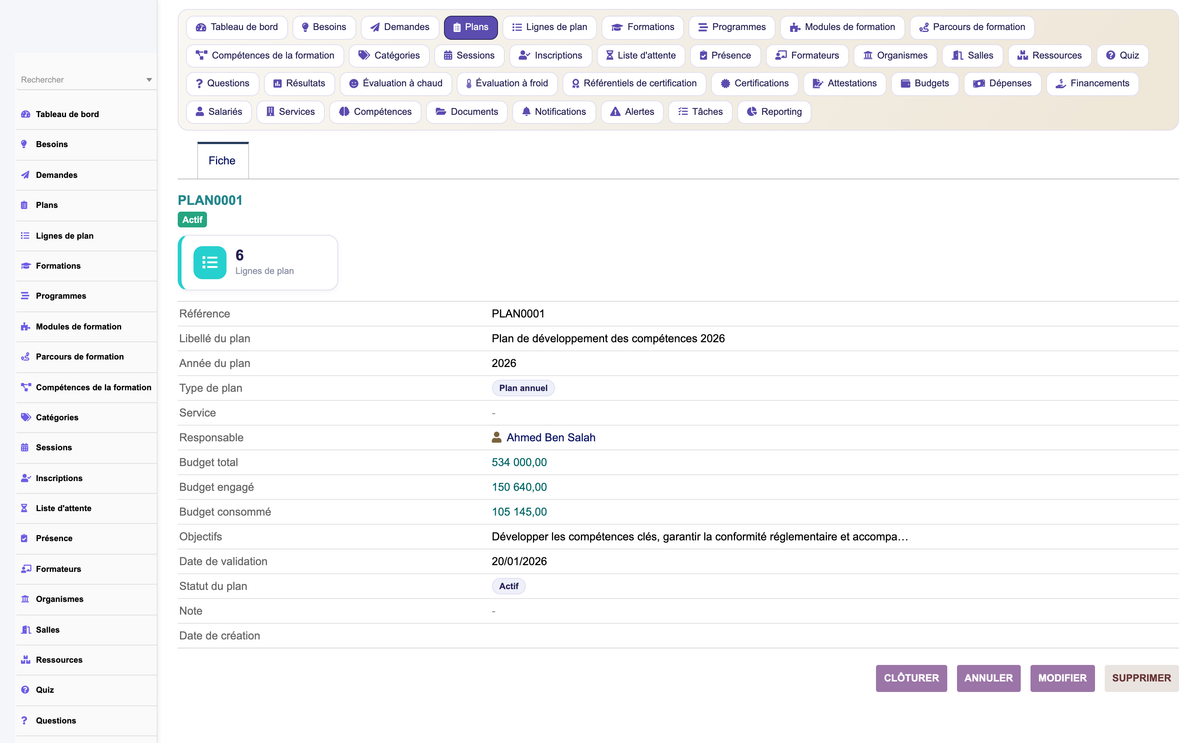Open Attestations from the top navigation
The width and height of the screenshot is (1200, 743).
[845, 83]
